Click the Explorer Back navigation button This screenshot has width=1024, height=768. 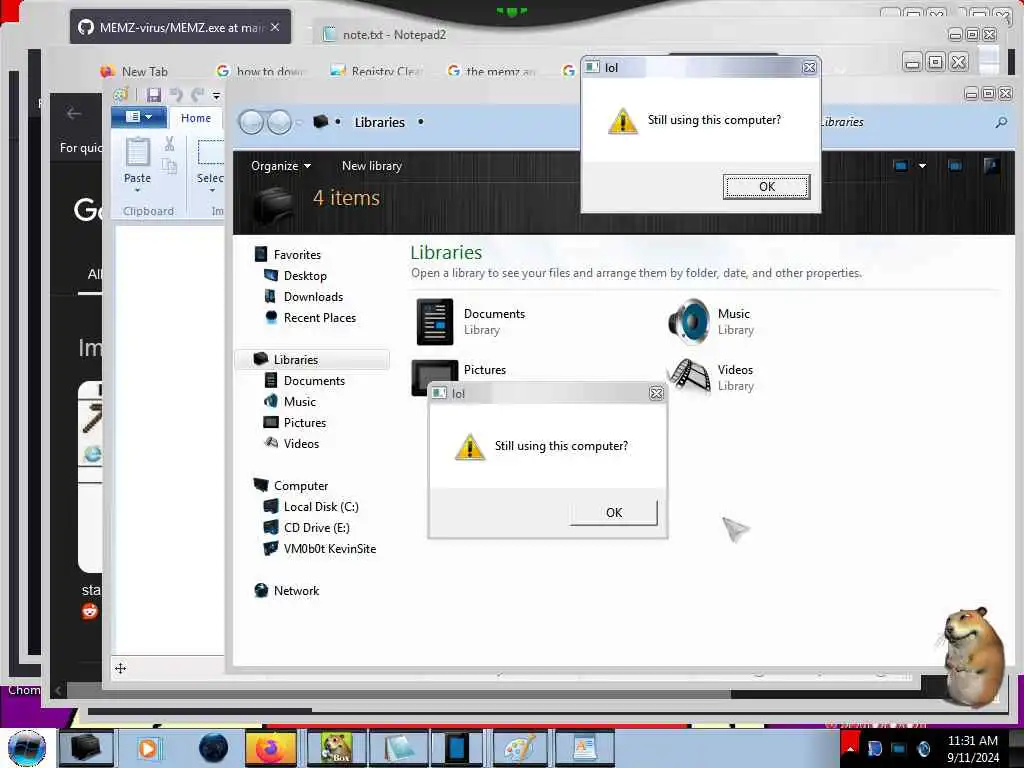[x=251, y=122]
